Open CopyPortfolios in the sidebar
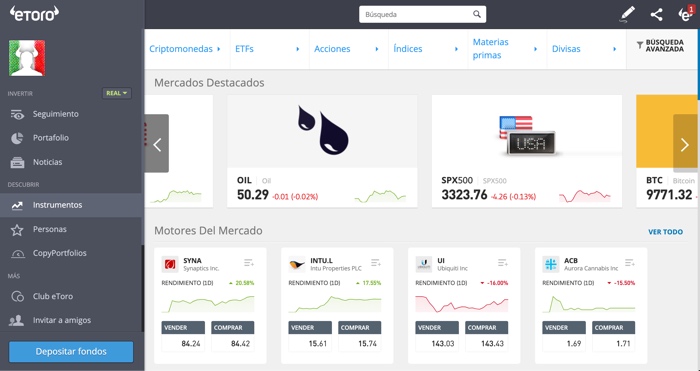Screen dimensions: 700x371 point(59,253)
